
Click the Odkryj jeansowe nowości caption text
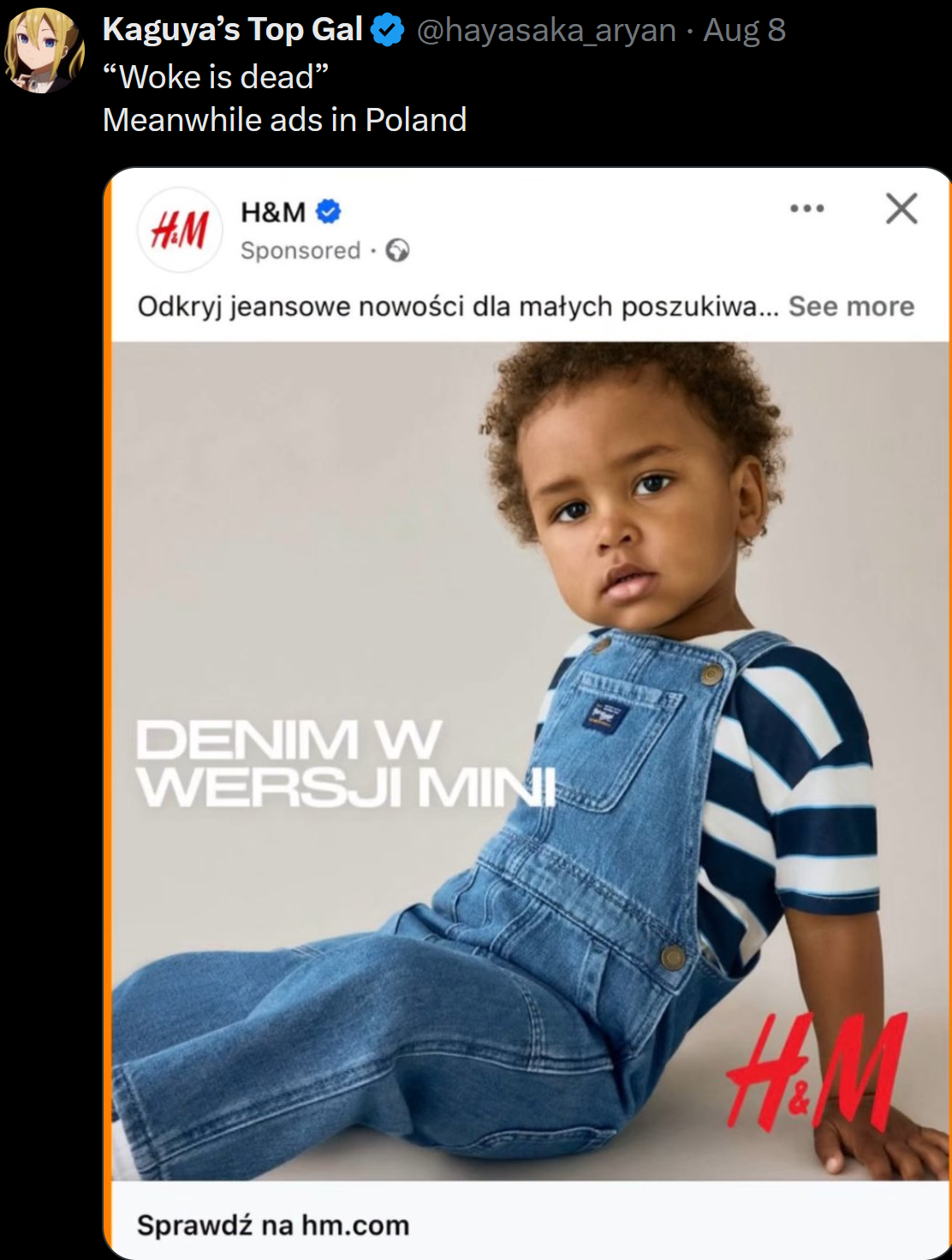[x=458, y=307]
